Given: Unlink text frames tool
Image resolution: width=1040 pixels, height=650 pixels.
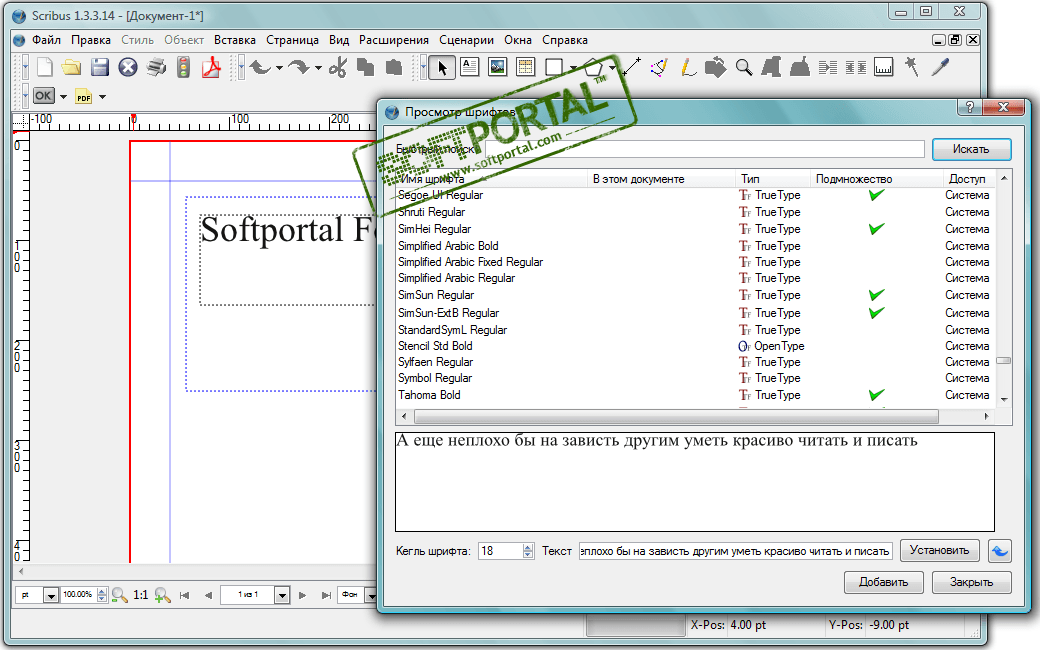Looking at the screenshot, I should pos(856,67).
